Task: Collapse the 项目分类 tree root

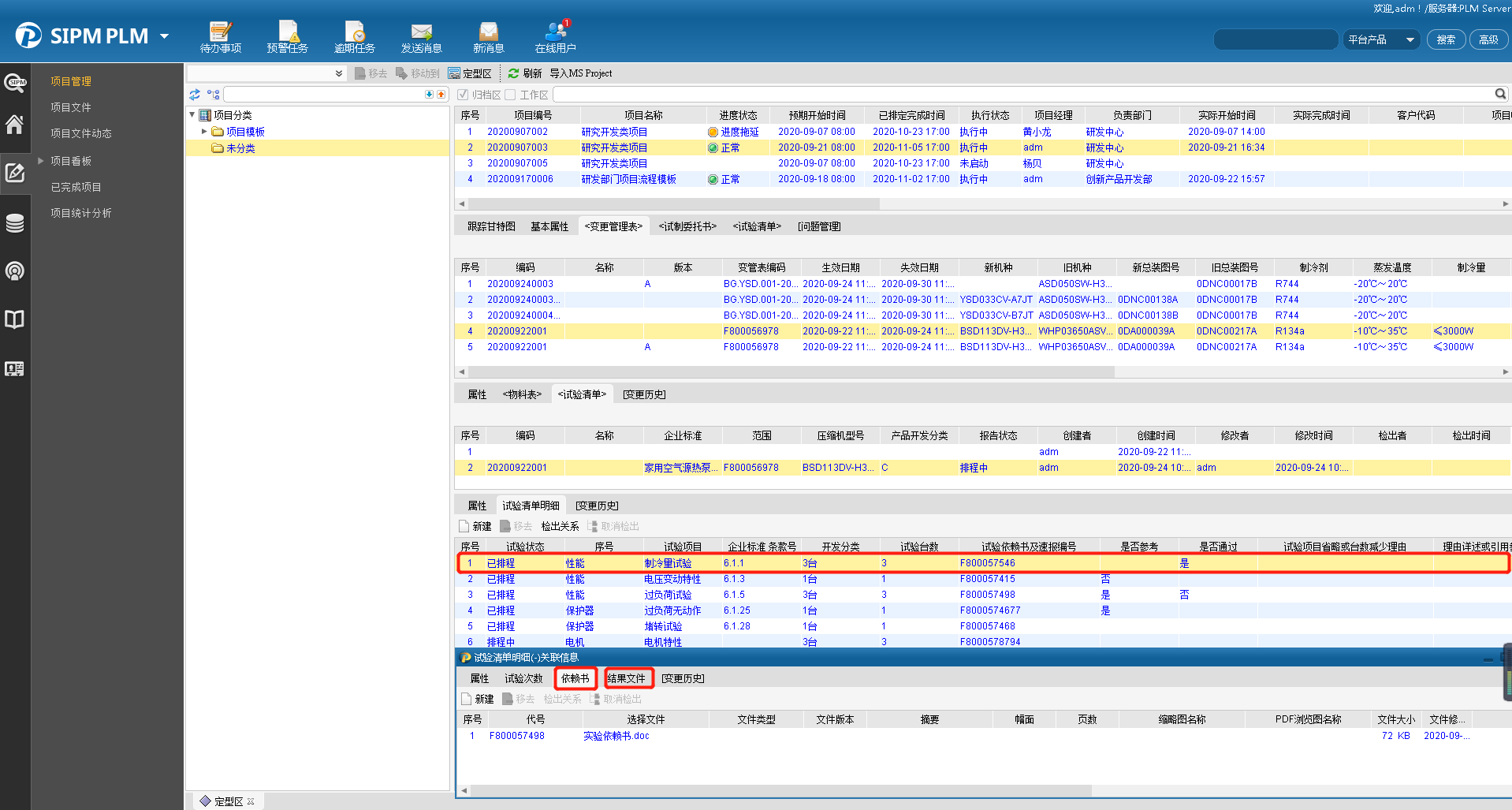Action: [192, 115]
